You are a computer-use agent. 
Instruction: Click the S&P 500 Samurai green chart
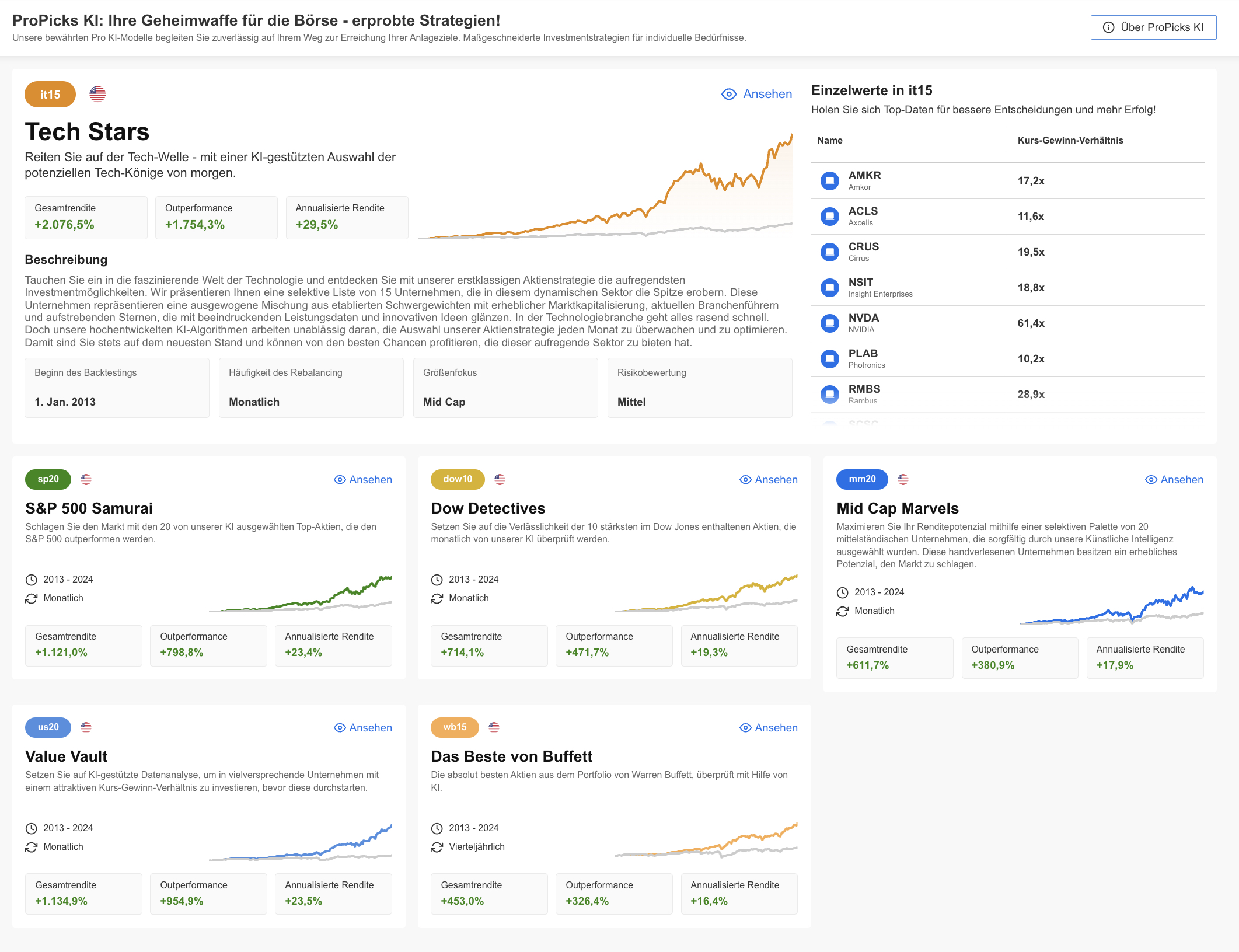pyautogui.click(x=301, y=594)
